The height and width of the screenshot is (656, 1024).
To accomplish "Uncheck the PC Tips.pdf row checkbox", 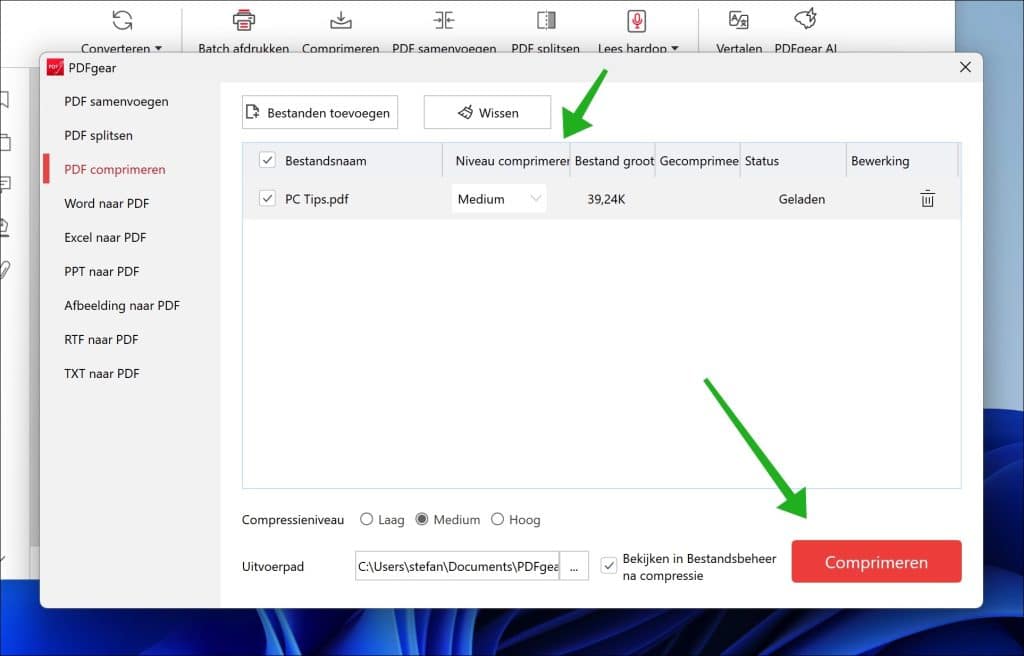I will coord(267,198).
